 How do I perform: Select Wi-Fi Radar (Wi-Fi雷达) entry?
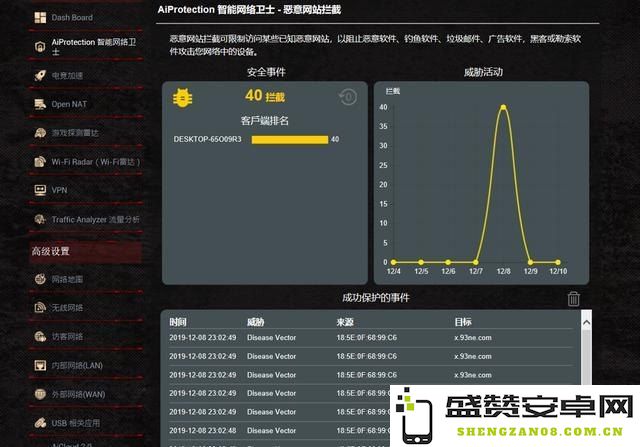point(96,162)
